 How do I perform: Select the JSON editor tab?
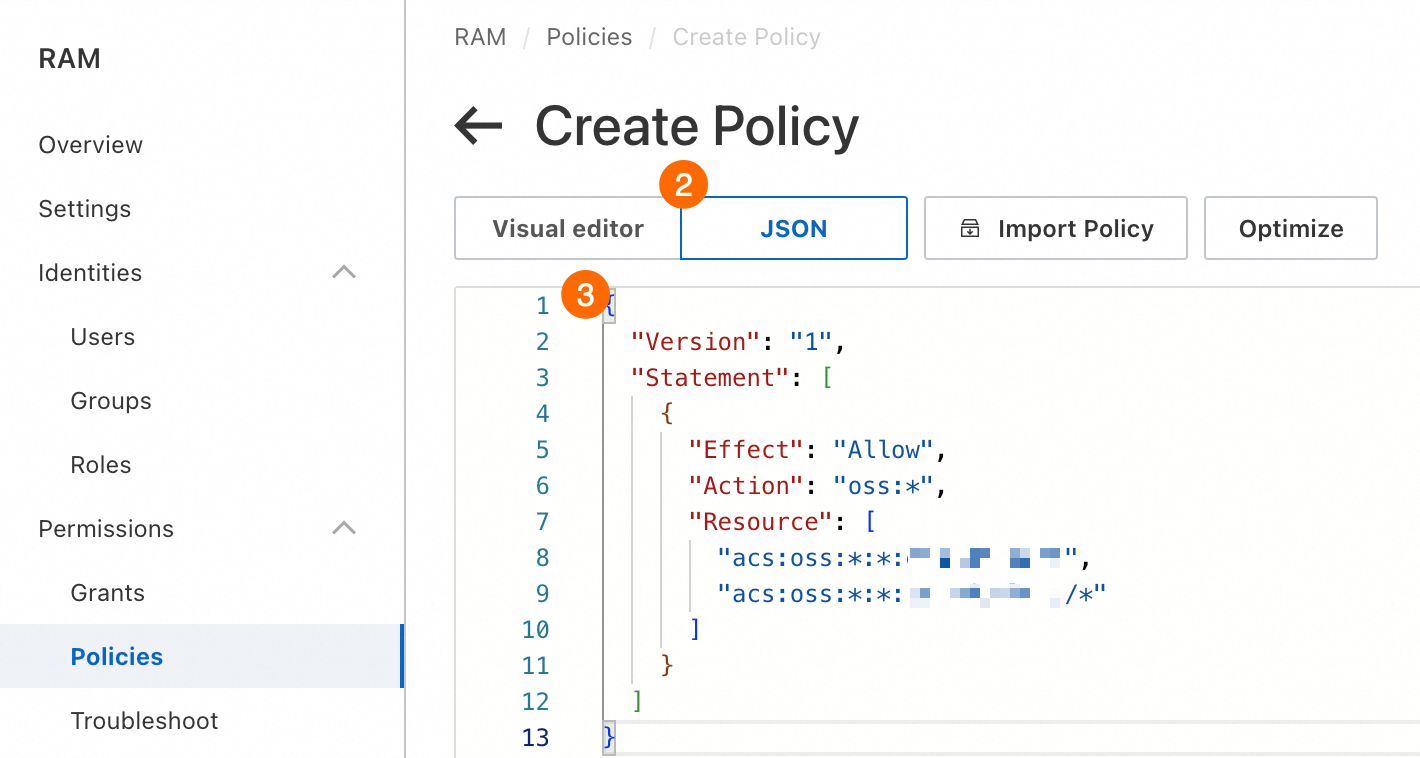tap(793, 229)
